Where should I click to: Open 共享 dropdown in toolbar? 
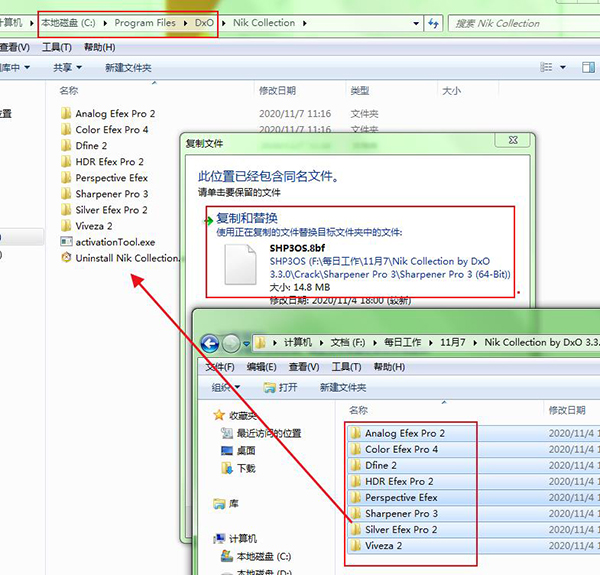click(67, 68)
